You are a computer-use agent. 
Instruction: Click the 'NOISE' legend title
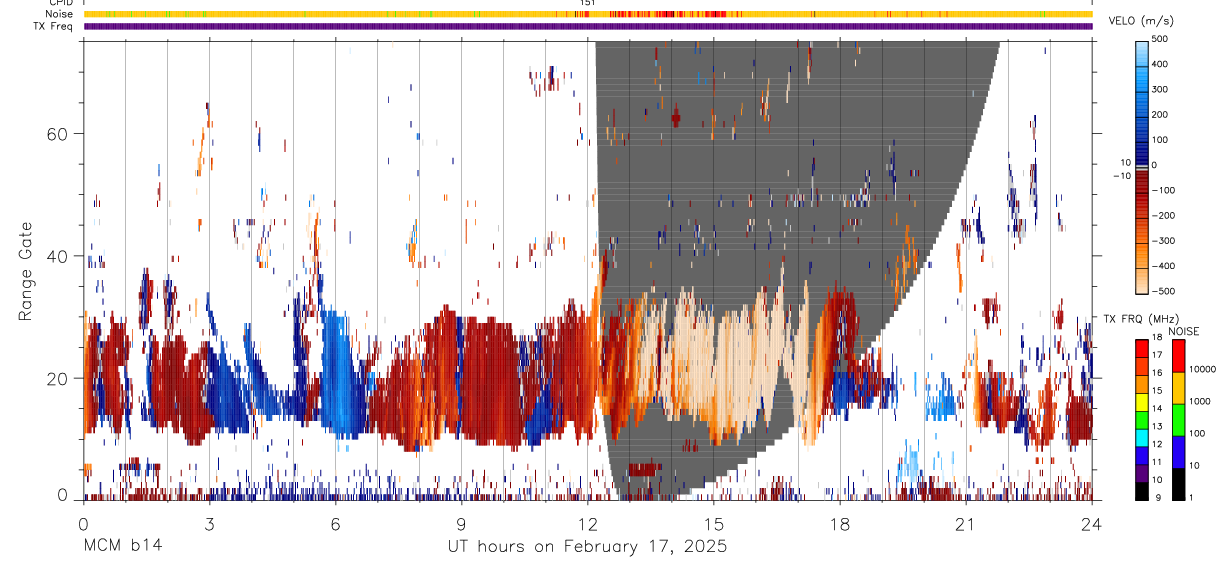point(1183,331)
